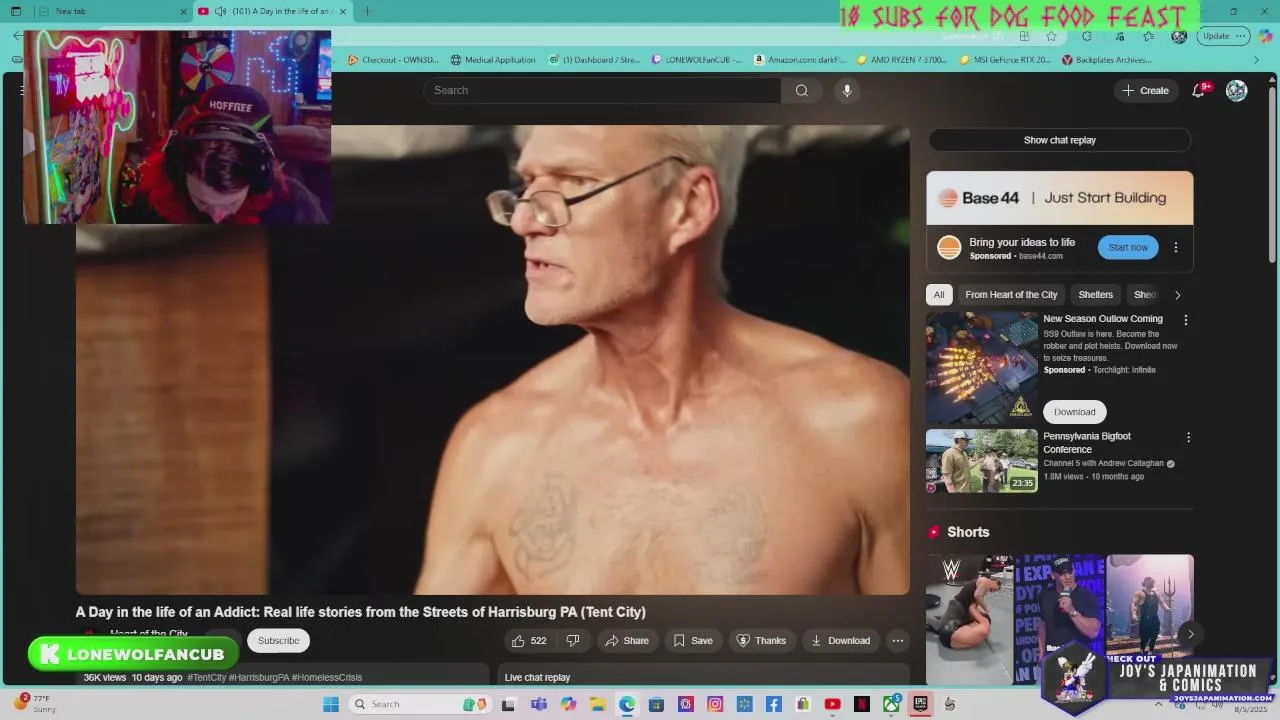Viewport: 1280px width, 720px height.
Task: Show more bookmarks chevron
Action: (1257, 60)
